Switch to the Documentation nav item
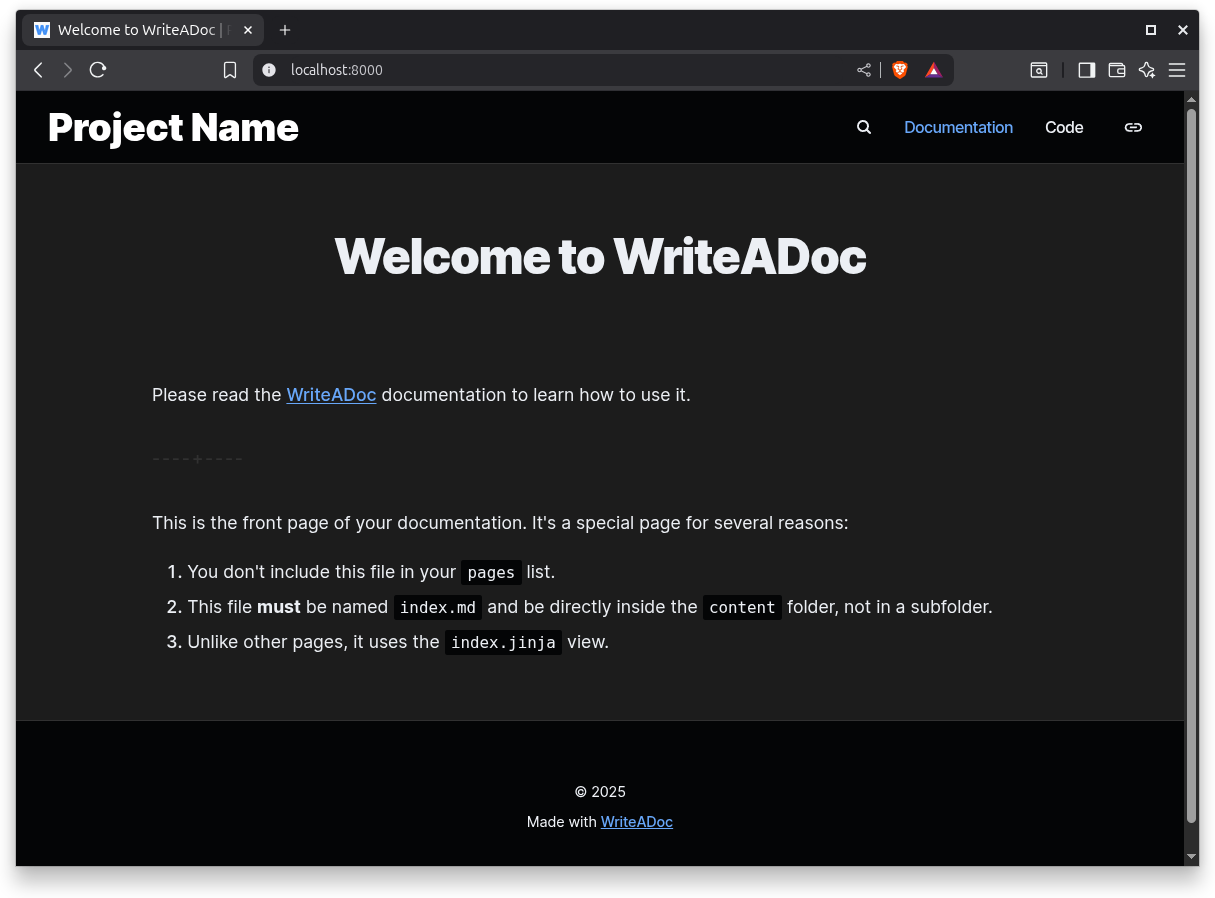 [958, 127]
